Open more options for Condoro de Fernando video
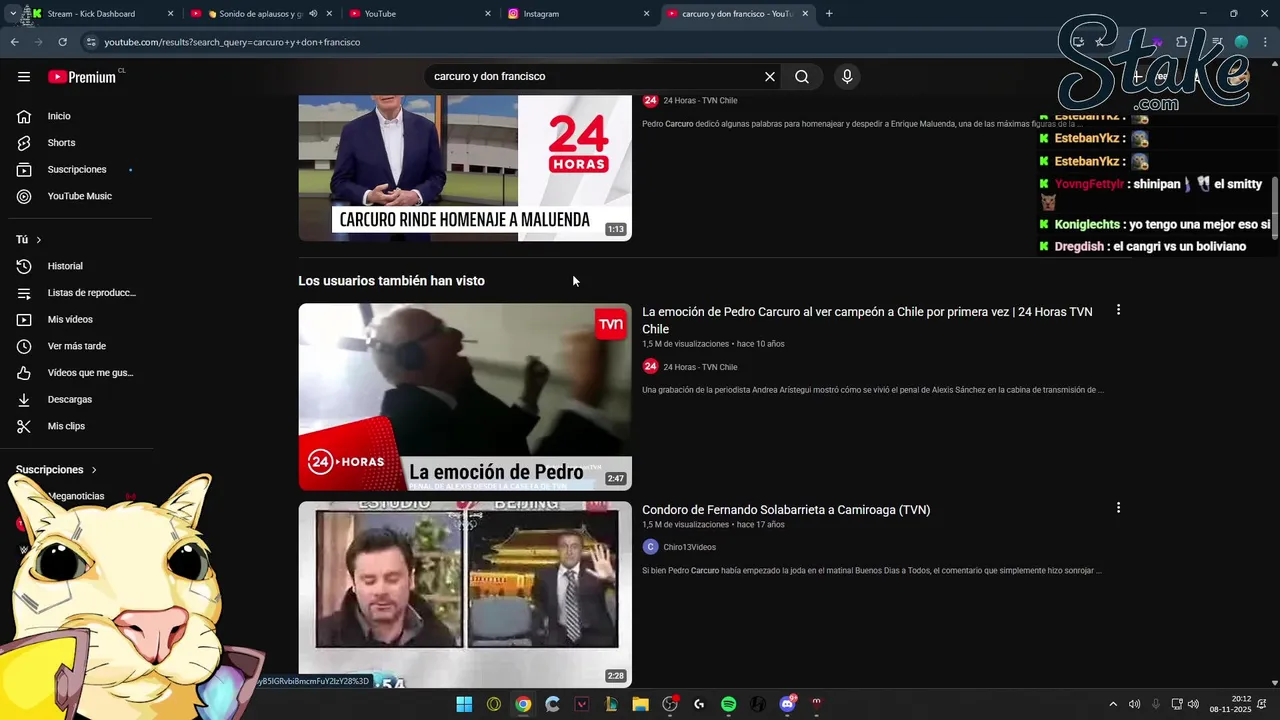The width and height of the screenshot is (1280, 720). [1118, 508]
